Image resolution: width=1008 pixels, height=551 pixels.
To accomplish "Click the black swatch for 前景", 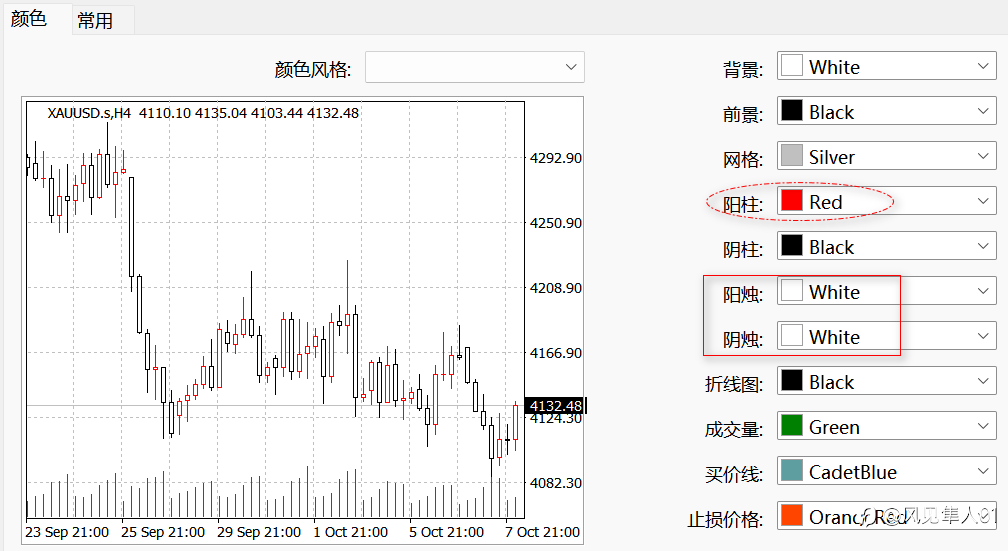I will pyautogui.click(x=791, y=111).
